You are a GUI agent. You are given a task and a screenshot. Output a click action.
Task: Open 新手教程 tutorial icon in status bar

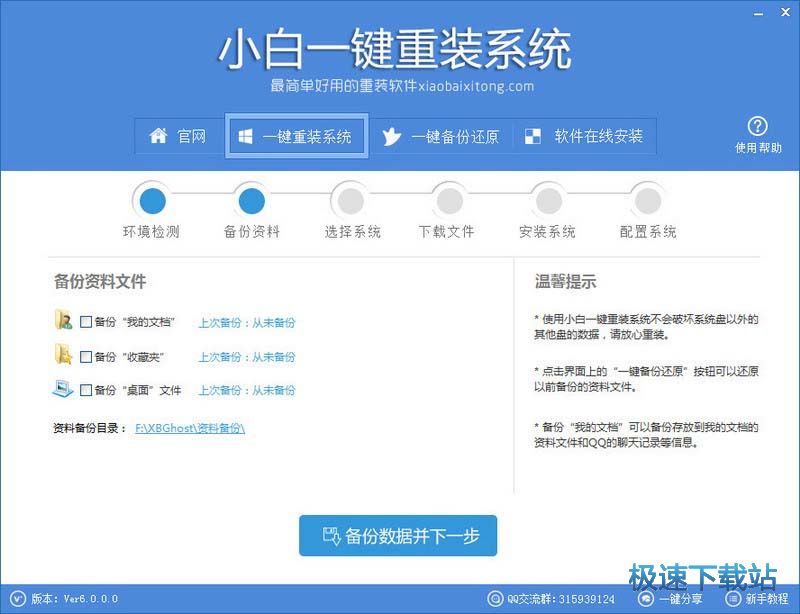coord(732,599)
